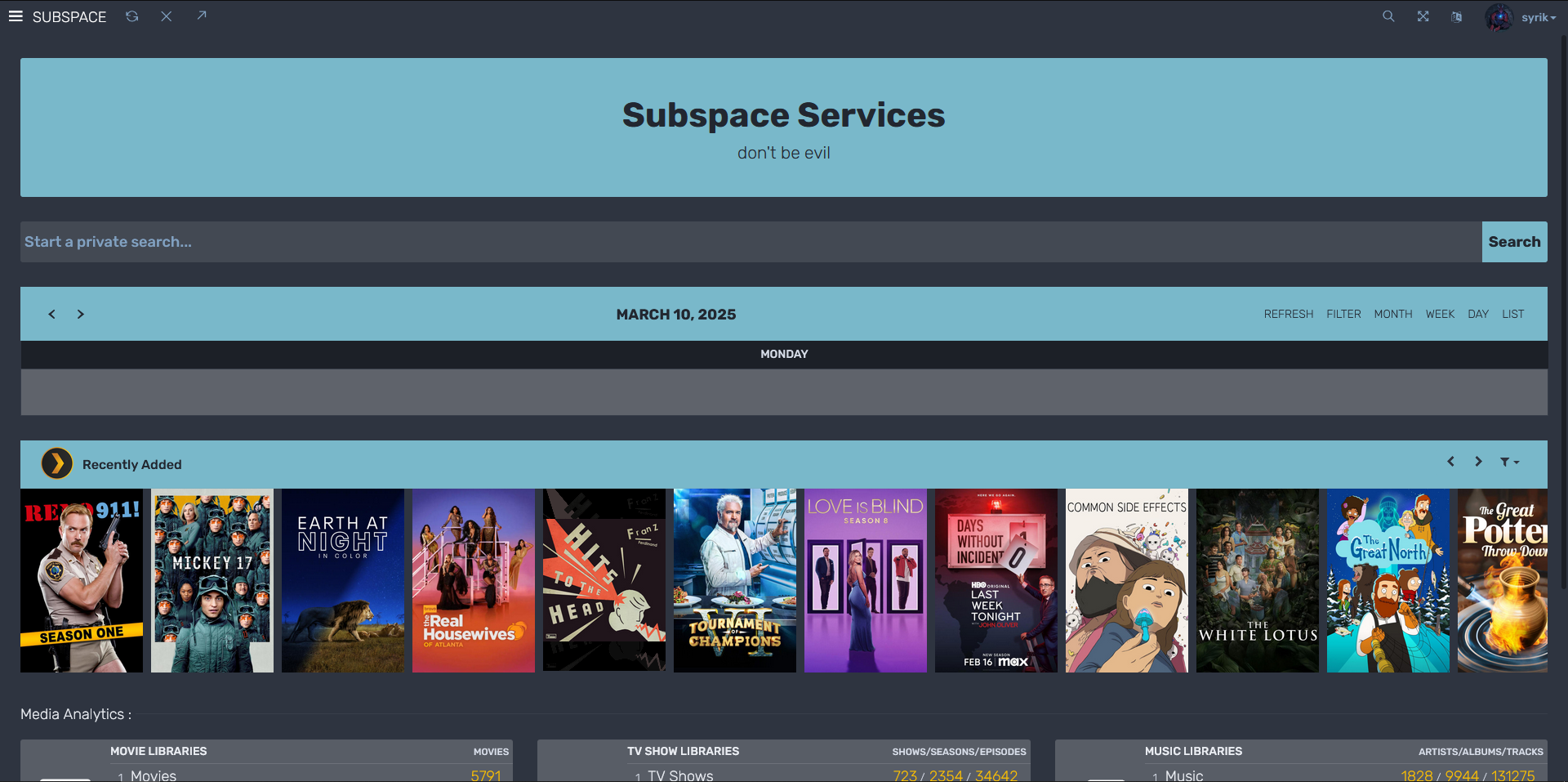
Task: Expand the Recently Added filter dropdown
Action: [x=1509, y=462]
